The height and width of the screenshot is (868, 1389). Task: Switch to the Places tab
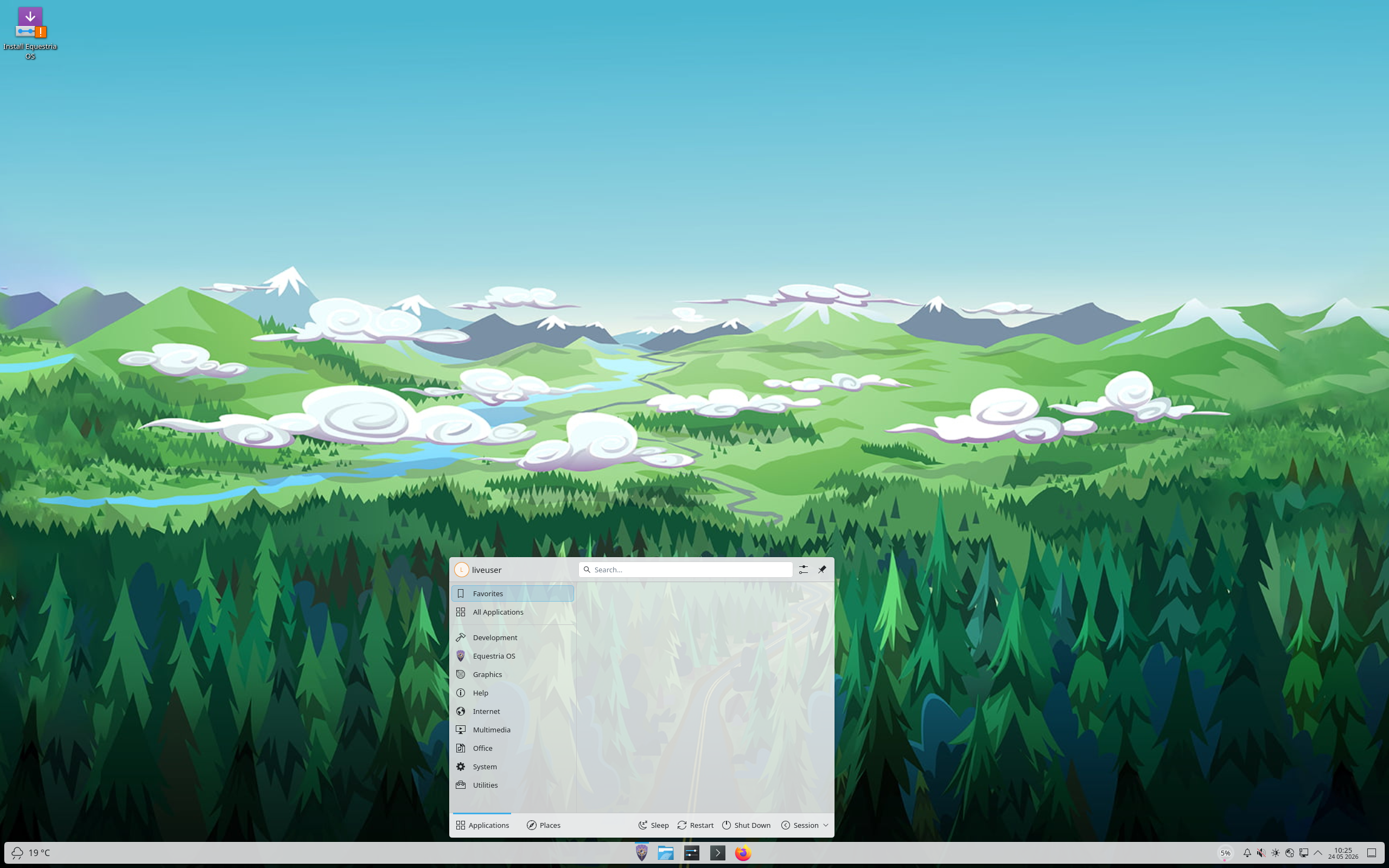(544, 825)
